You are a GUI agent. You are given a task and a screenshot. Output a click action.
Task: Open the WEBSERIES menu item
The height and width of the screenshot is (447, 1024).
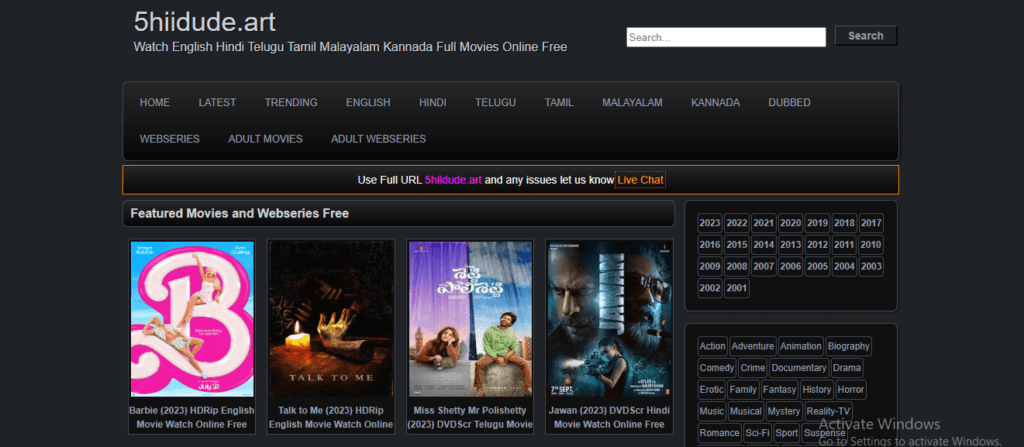(x=170, y=139)
